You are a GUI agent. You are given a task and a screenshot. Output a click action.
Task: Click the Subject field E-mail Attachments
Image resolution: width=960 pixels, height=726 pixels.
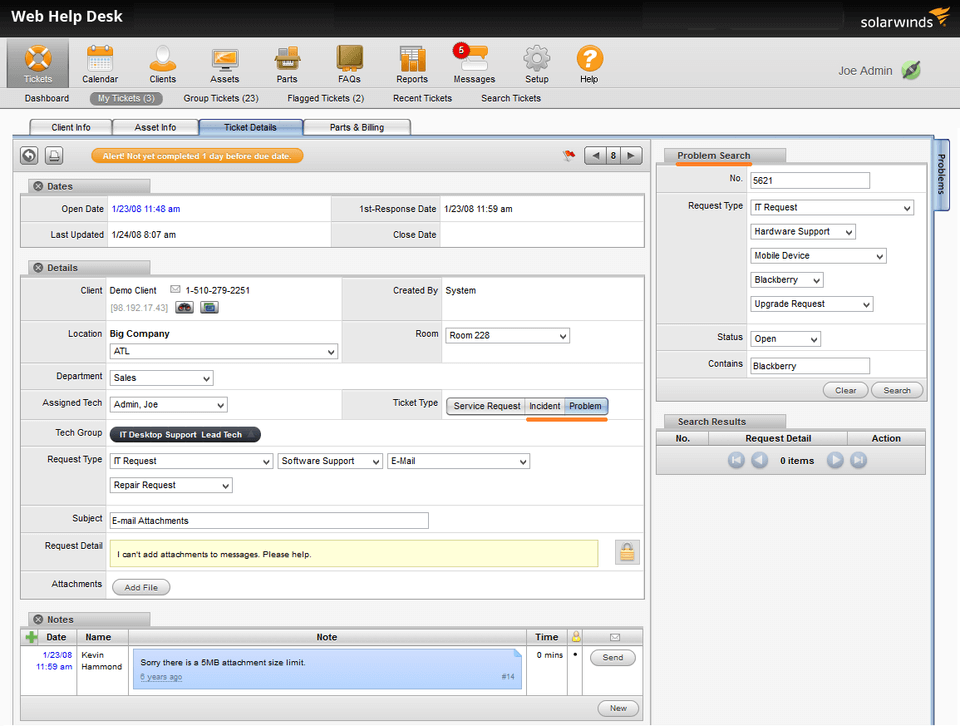pyautogui.click(x=269, y=521)
